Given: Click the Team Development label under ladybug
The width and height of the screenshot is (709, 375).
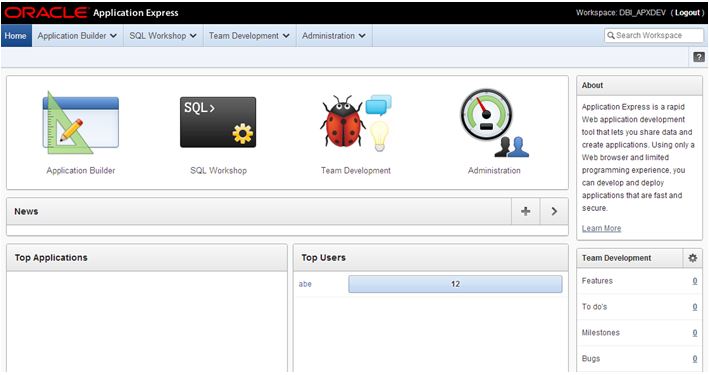Looking at the screenshot, I should [x=356, y=171].
